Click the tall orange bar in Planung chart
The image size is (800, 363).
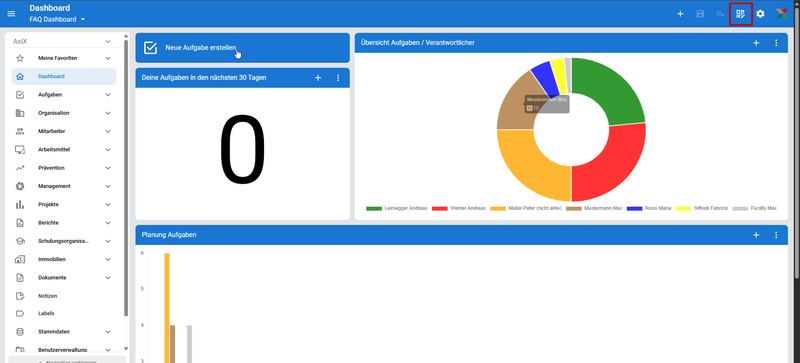click(x=167, y=308)
